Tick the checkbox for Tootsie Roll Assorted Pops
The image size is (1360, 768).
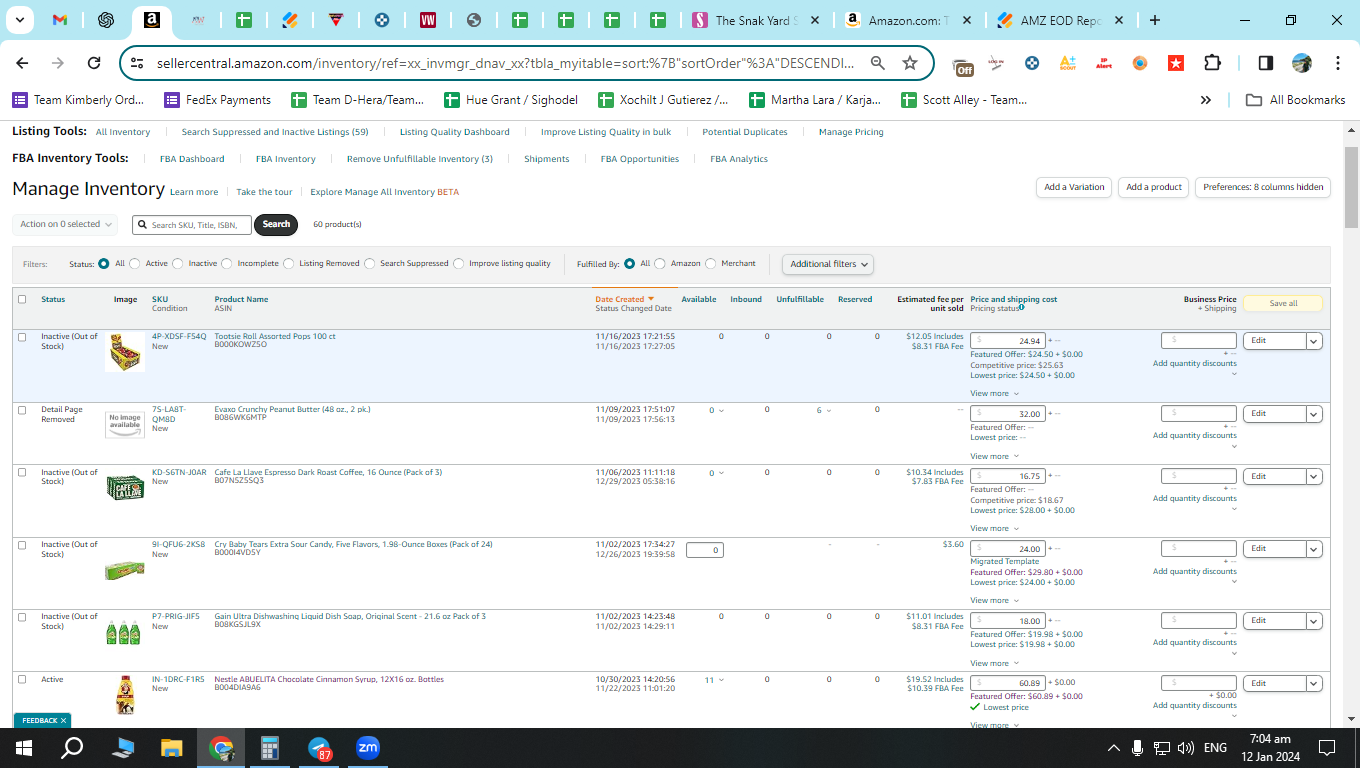click(22, 337)
